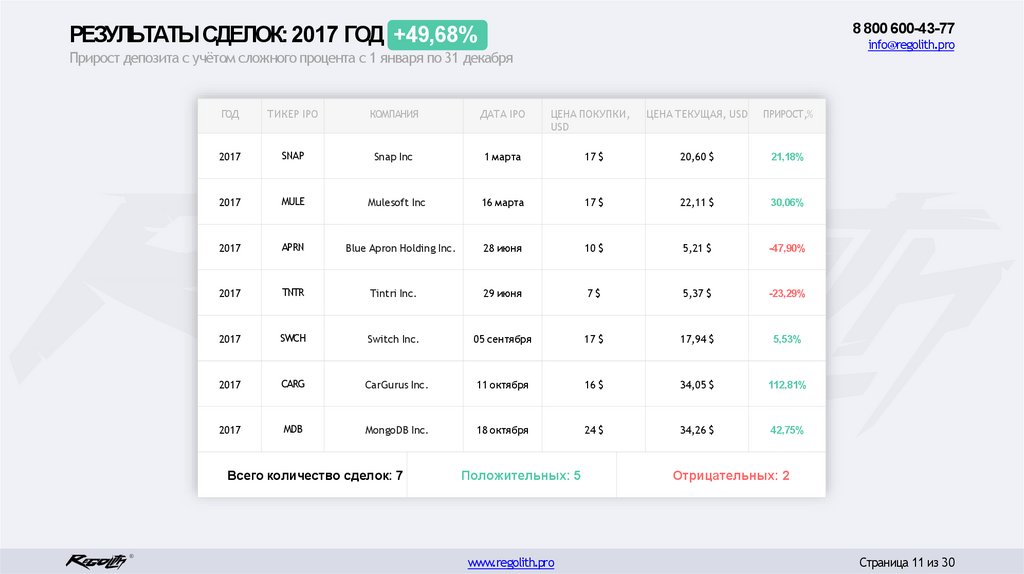Select the phone number 8 800 600-43-77
Image resolution: width=1024 pixels, height=574 pixels.
(x=903, y=28)
